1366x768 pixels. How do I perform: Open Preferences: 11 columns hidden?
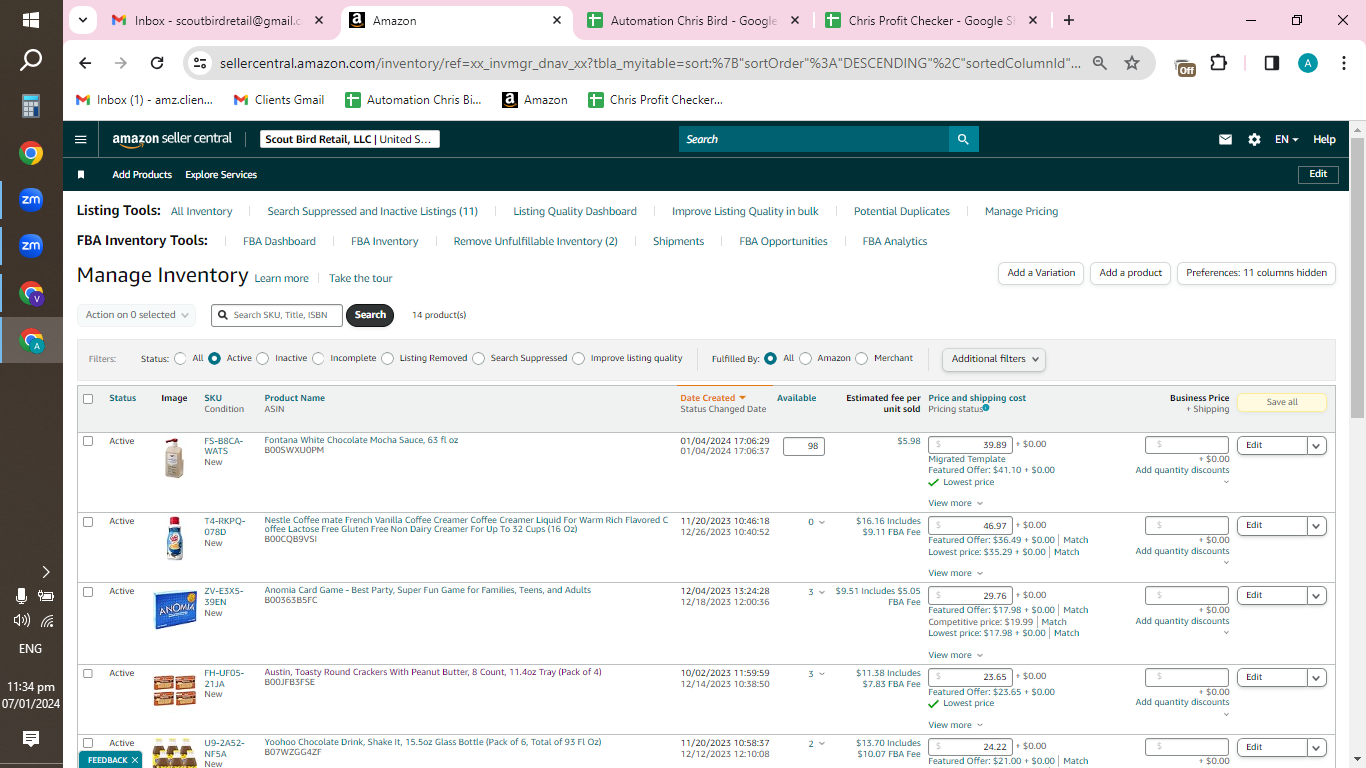pos(1257,273)
